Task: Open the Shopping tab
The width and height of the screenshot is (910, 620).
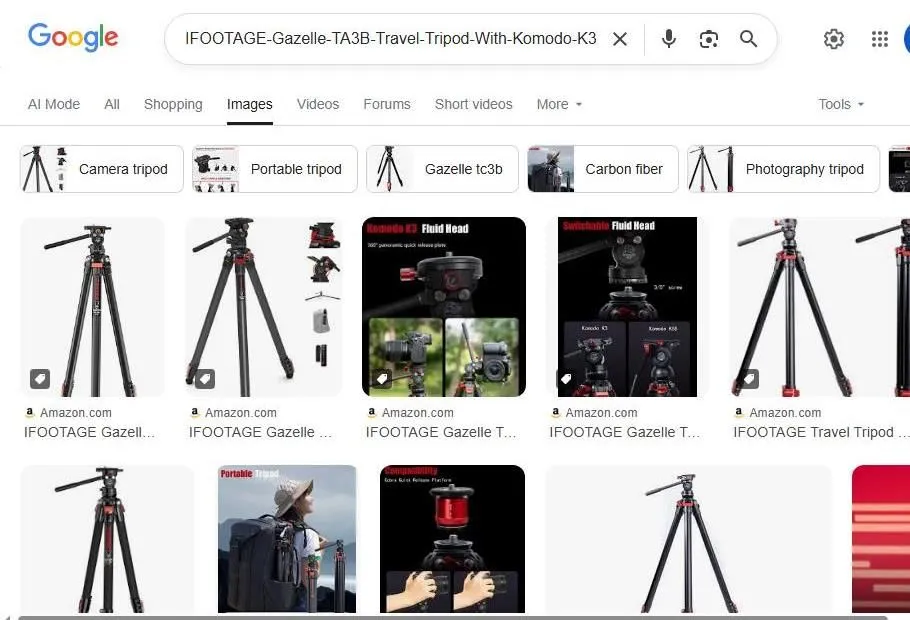Action: [172, 104]
